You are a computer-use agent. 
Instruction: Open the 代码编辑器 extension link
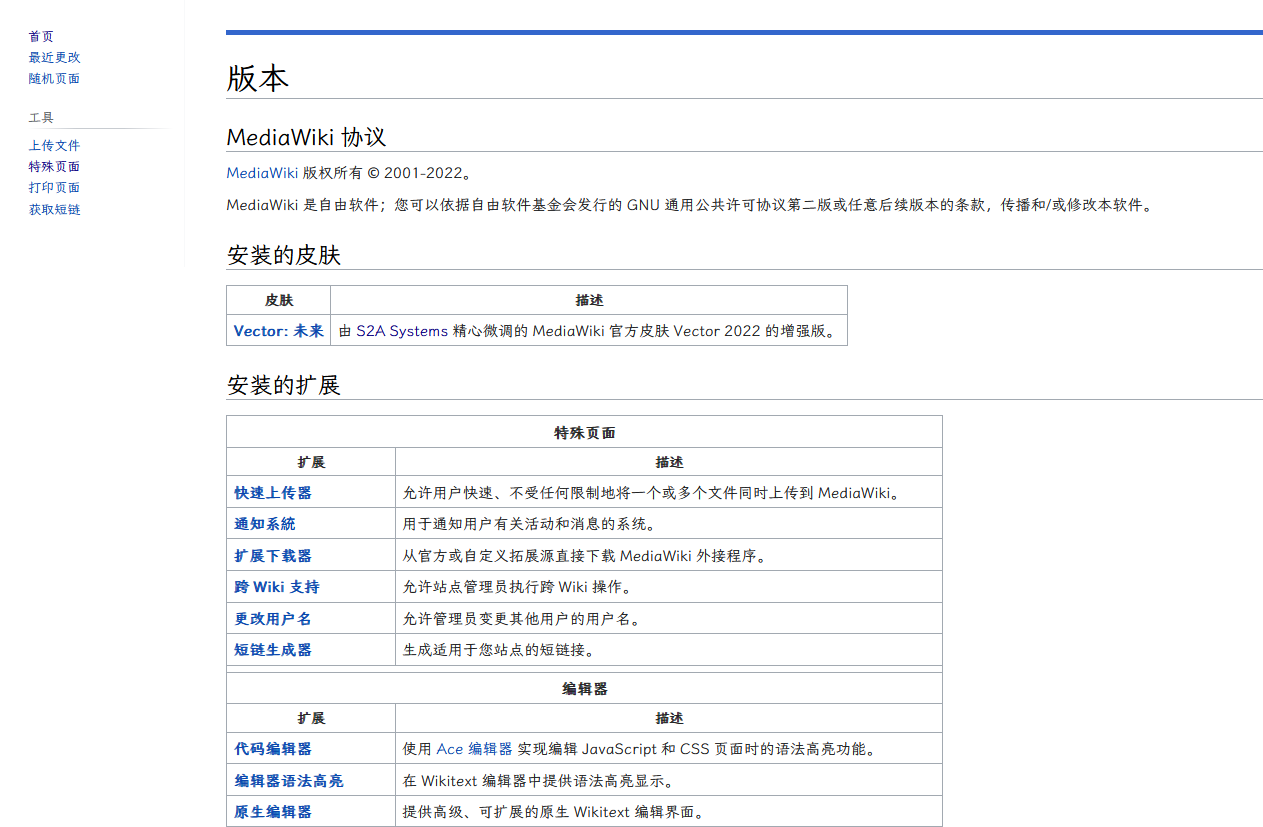coord(273,748)
